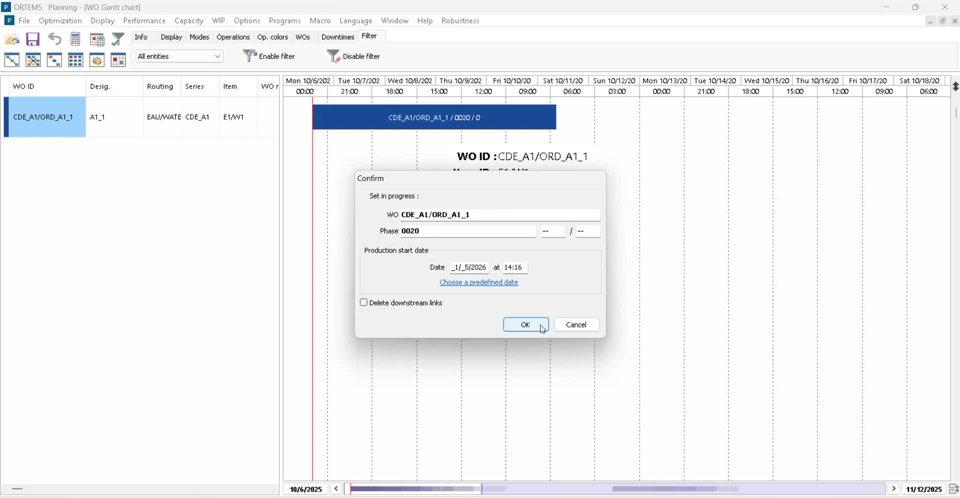960x498 pixels.
Task: Open the Help menu
Action: 425,21
